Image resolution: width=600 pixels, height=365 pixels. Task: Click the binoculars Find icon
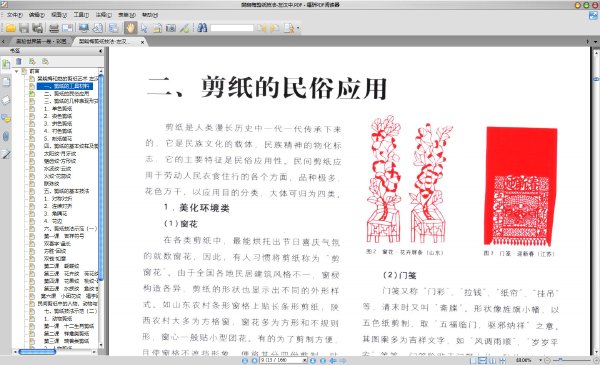coord(202,28)
